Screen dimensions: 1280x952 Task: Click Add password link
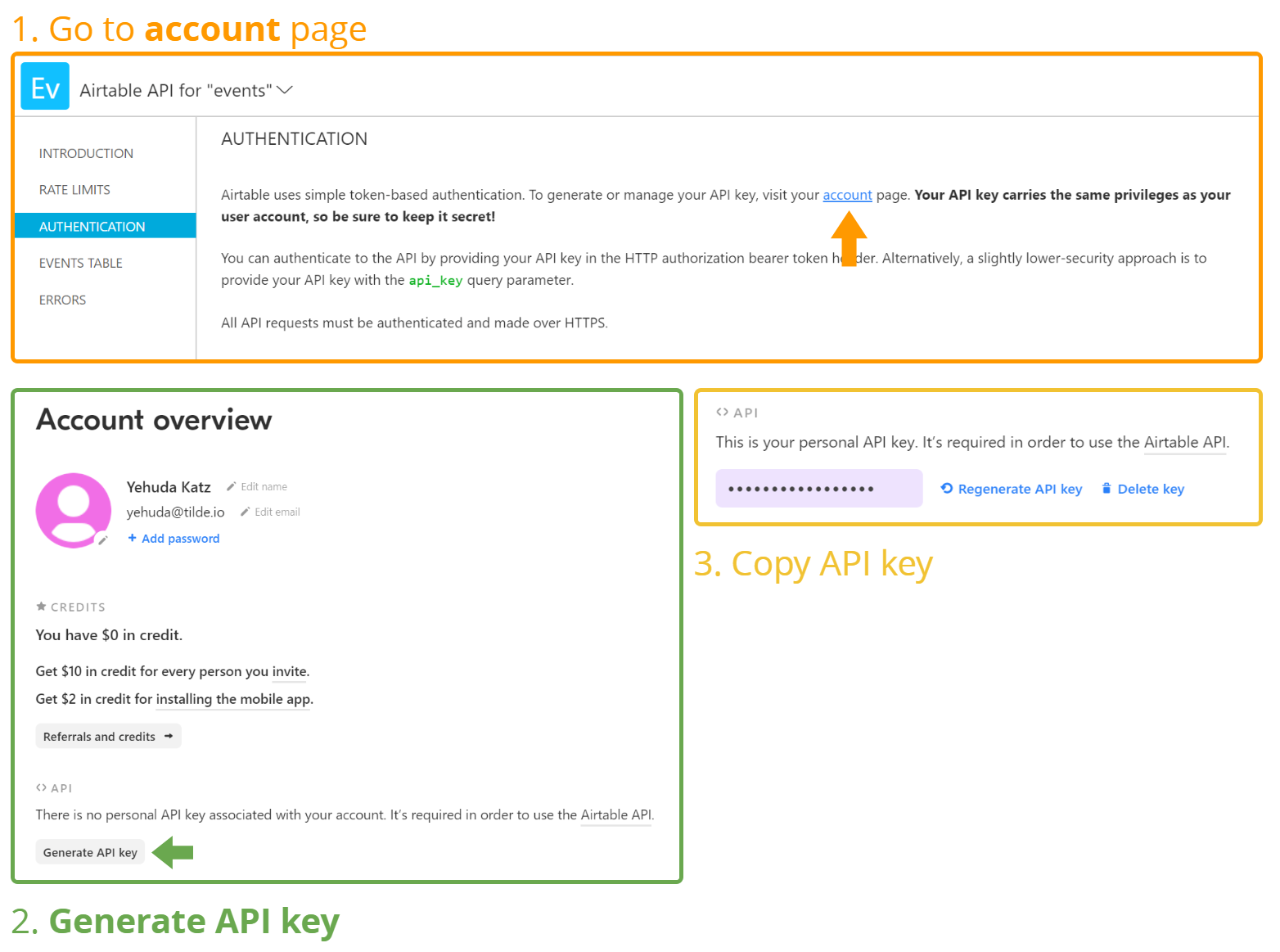180,539
